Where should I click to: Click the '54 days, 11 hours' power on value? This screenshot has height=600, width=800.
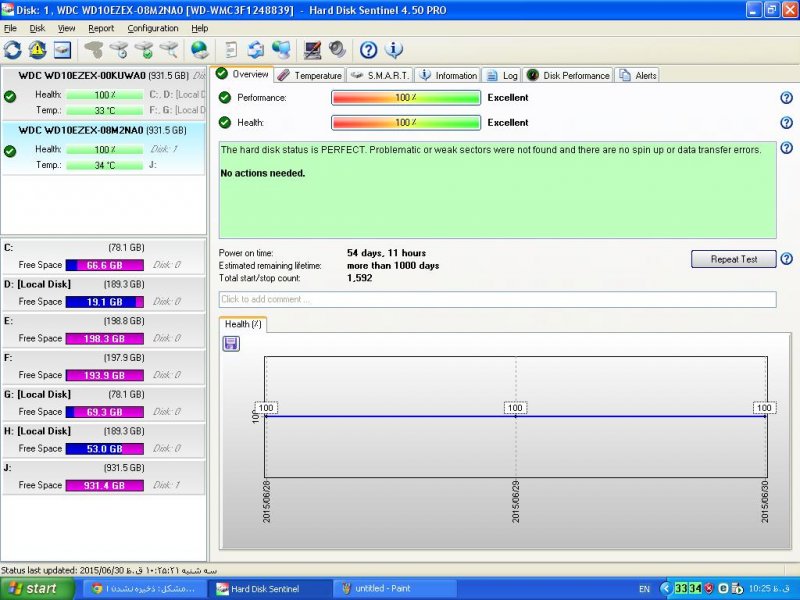click(386, 253)
